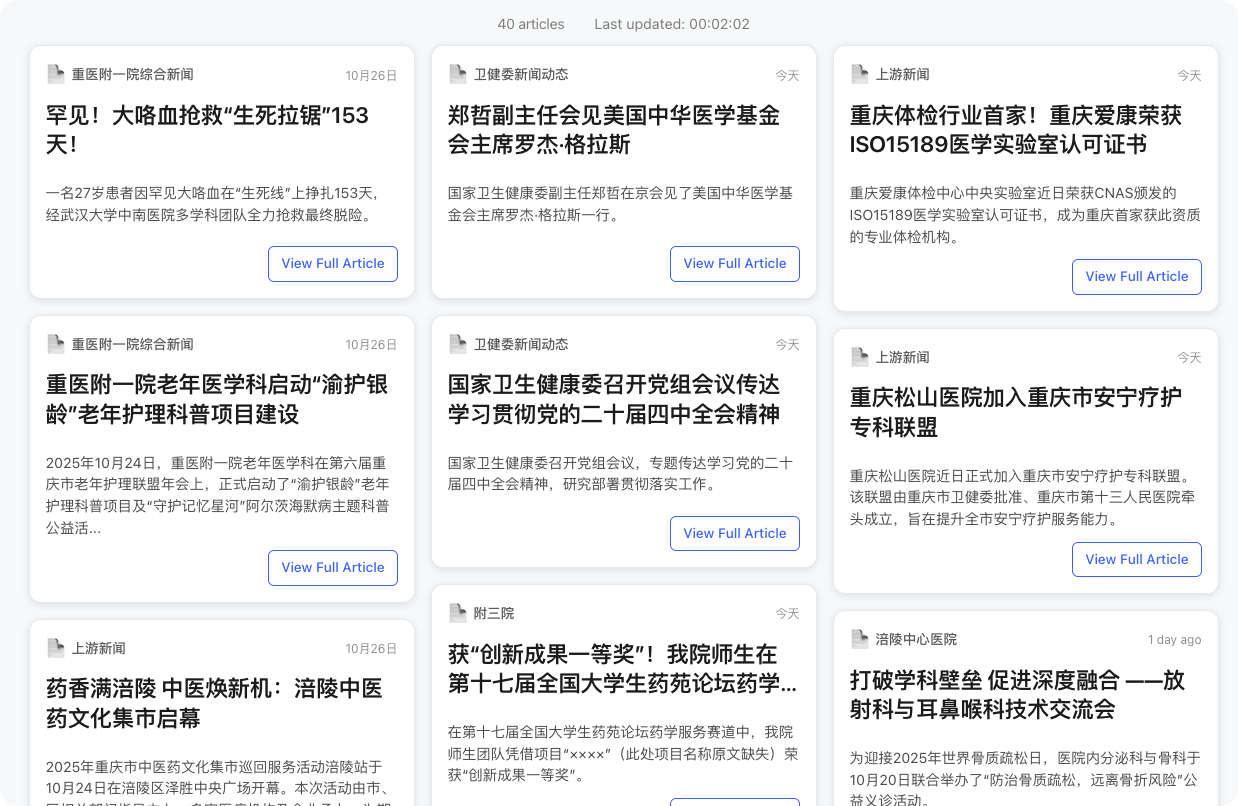This screenshot has width=1238, height=806.
Task: Click View Full Article for the 渝护银龄 project story
Action: (332, 567)
